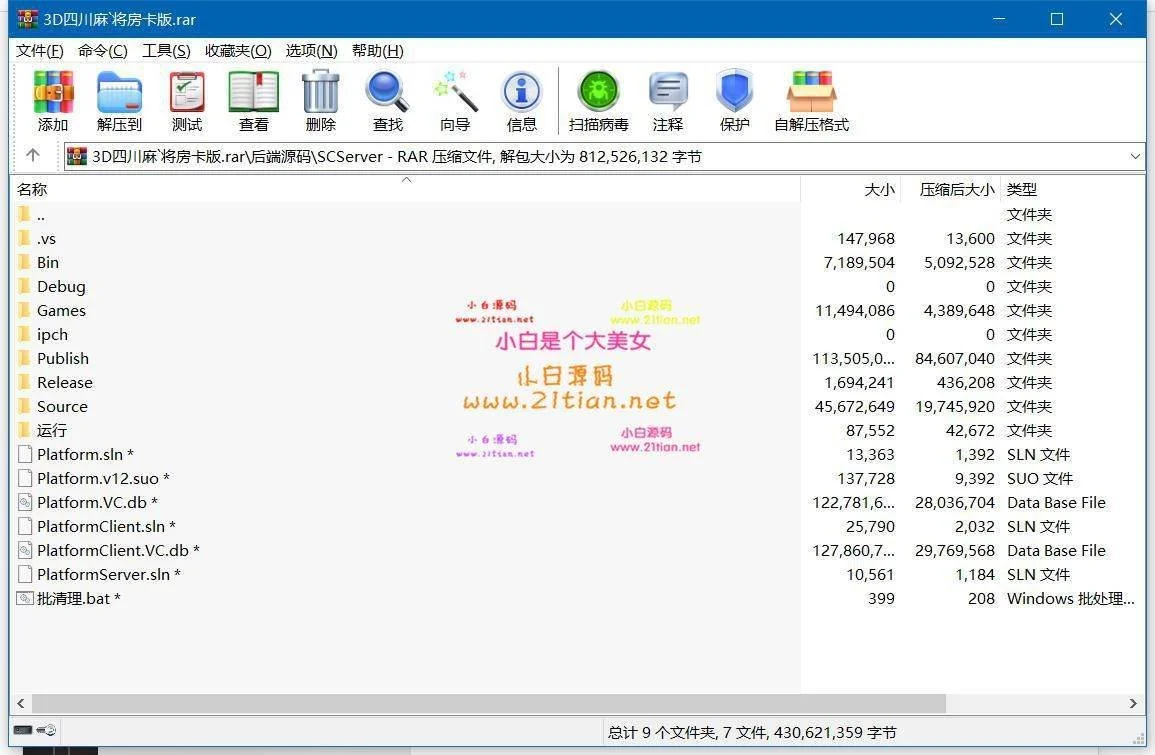Screen dimensions: 1155x755
Task: Open the 选项(N) options menu
Action: coord(311,51)
